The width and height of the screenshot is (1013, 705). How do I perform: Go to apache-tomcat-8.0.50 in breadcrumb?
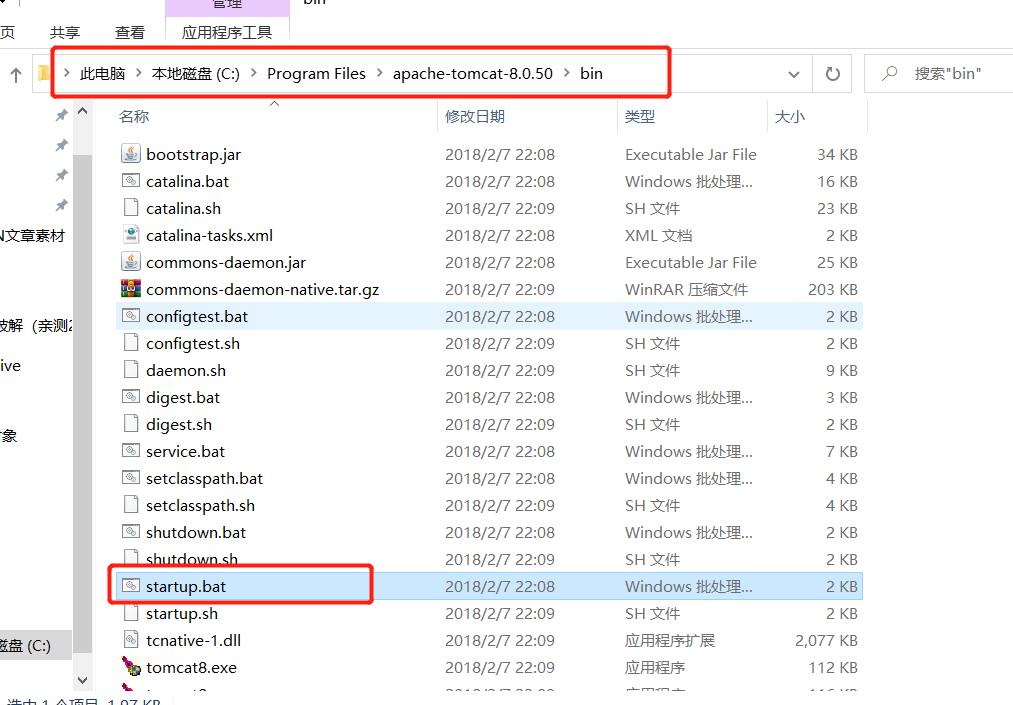click(473, 74)
